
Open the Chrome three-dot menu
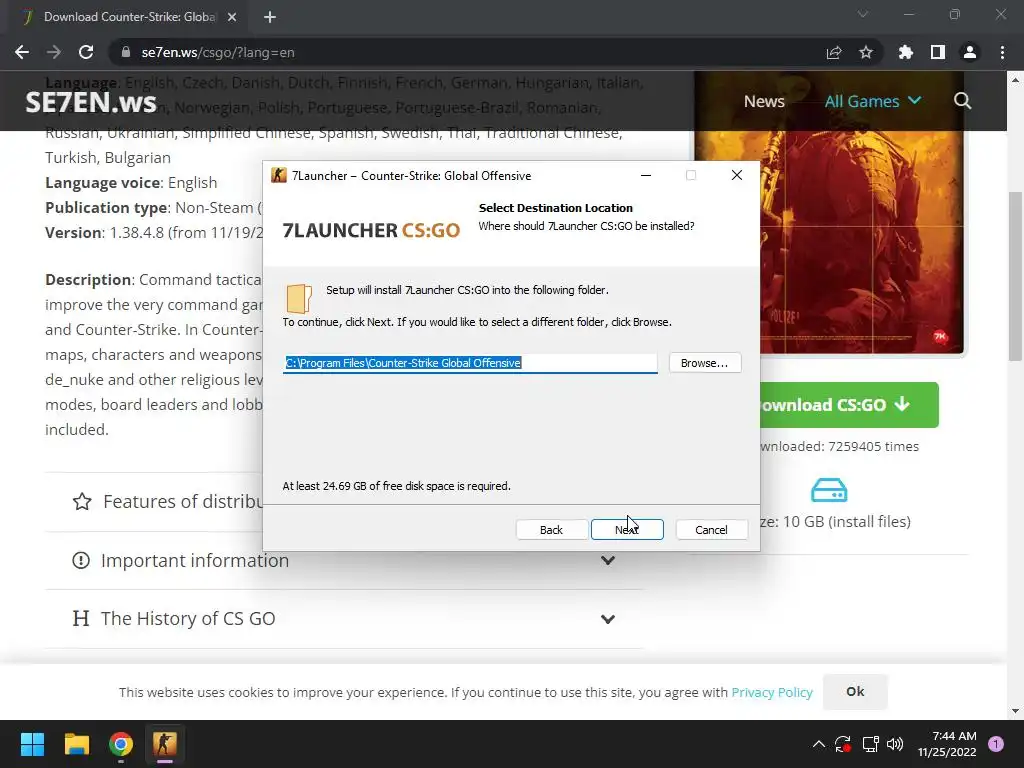click(x=1002, y=52)
